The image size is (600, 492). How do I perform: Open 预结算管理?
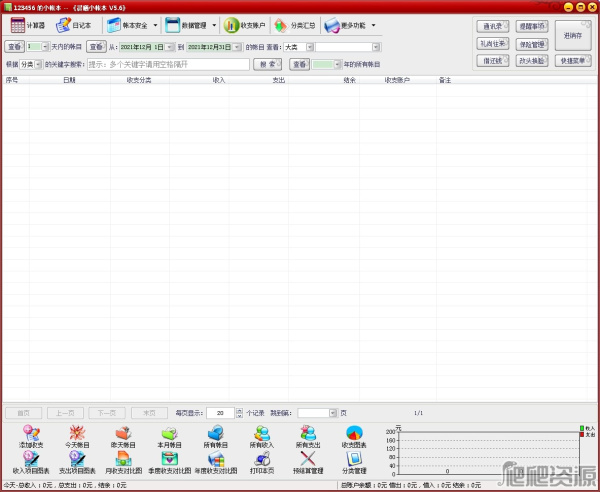click(x=308, y=460)
